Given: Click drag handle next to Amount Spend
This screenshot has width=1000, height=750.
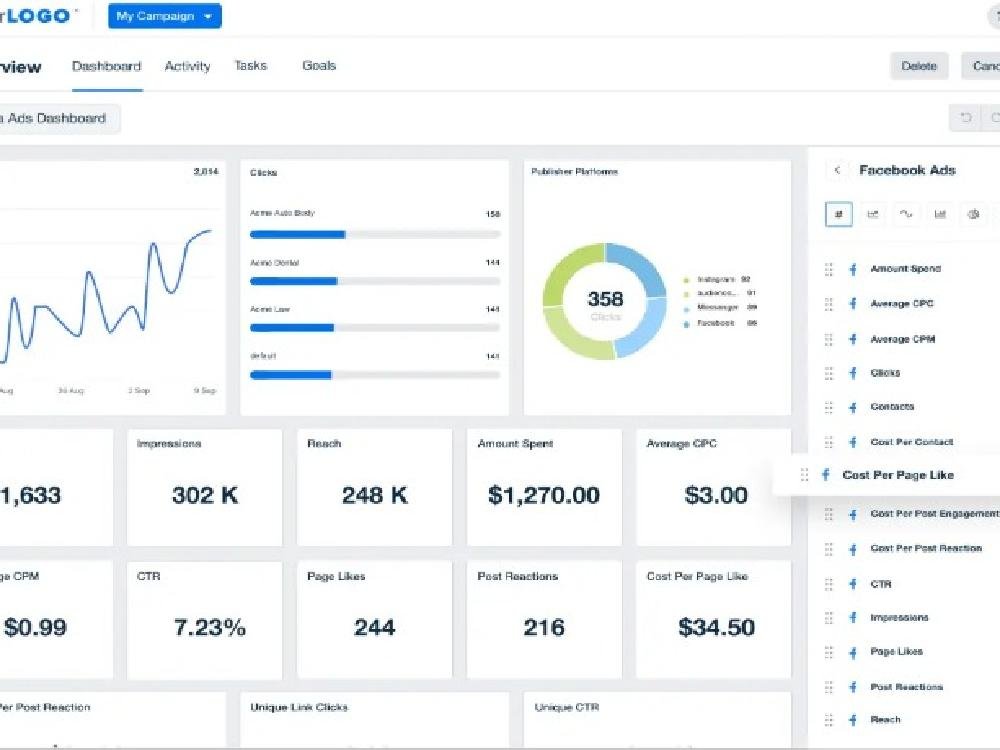Looking at the screenshot, I should [829, 269].
